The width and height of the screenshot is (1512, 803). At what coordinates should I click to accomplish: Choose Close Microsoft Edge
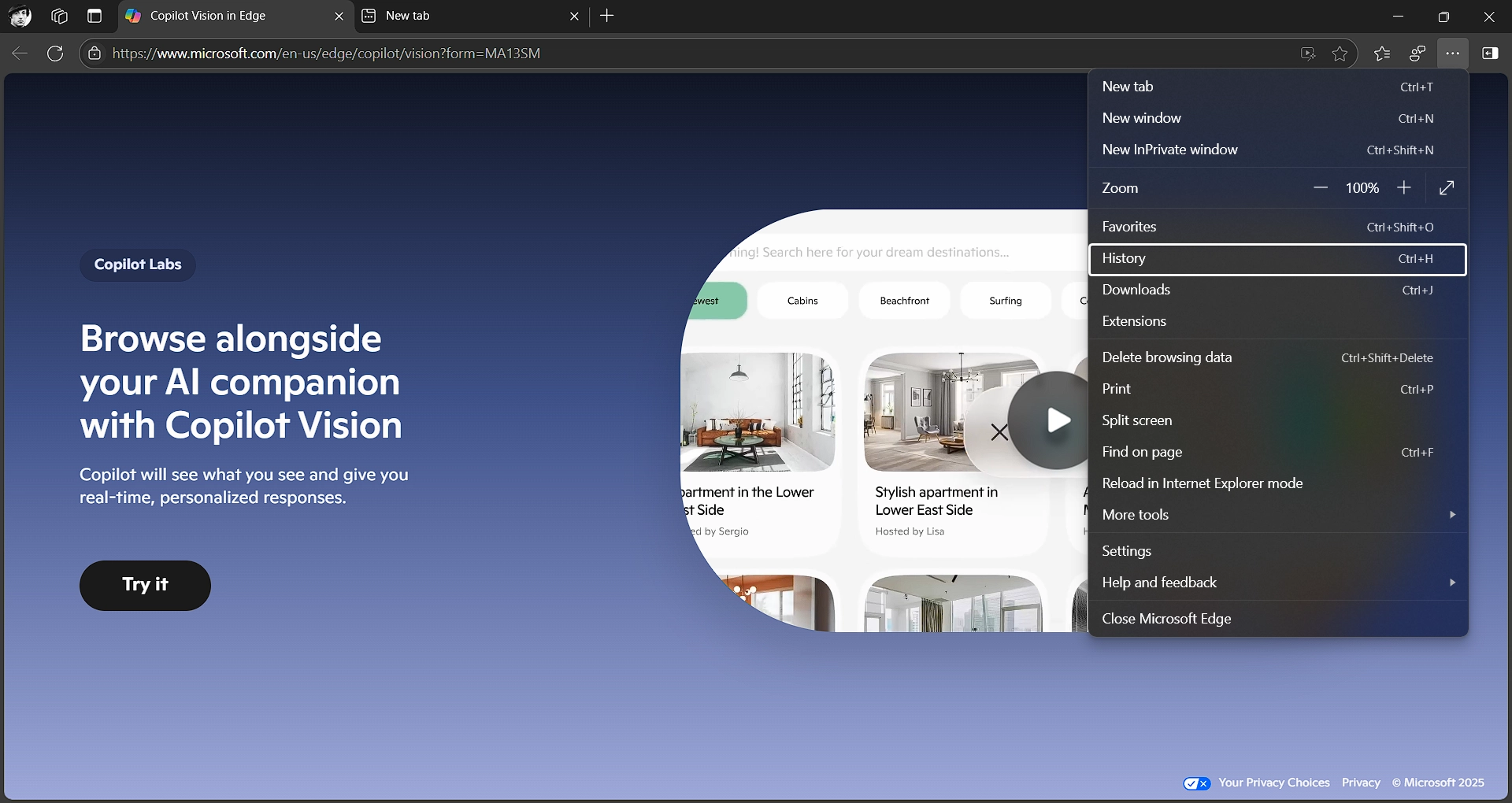1278,619
